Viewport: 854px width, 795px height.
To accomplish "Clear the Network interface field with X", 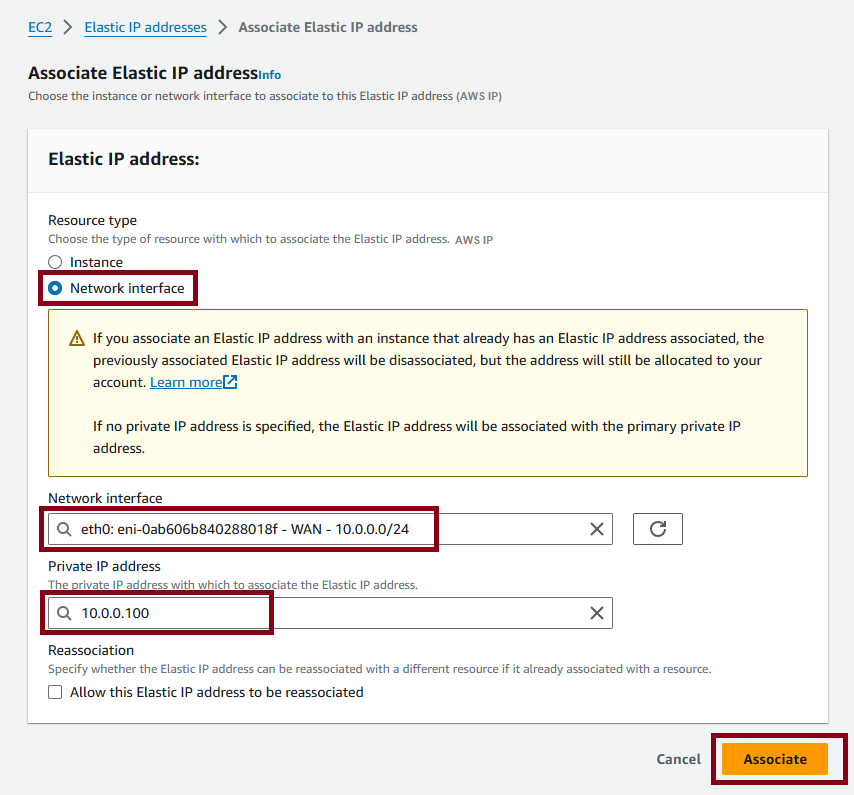I will pos(596,529).
